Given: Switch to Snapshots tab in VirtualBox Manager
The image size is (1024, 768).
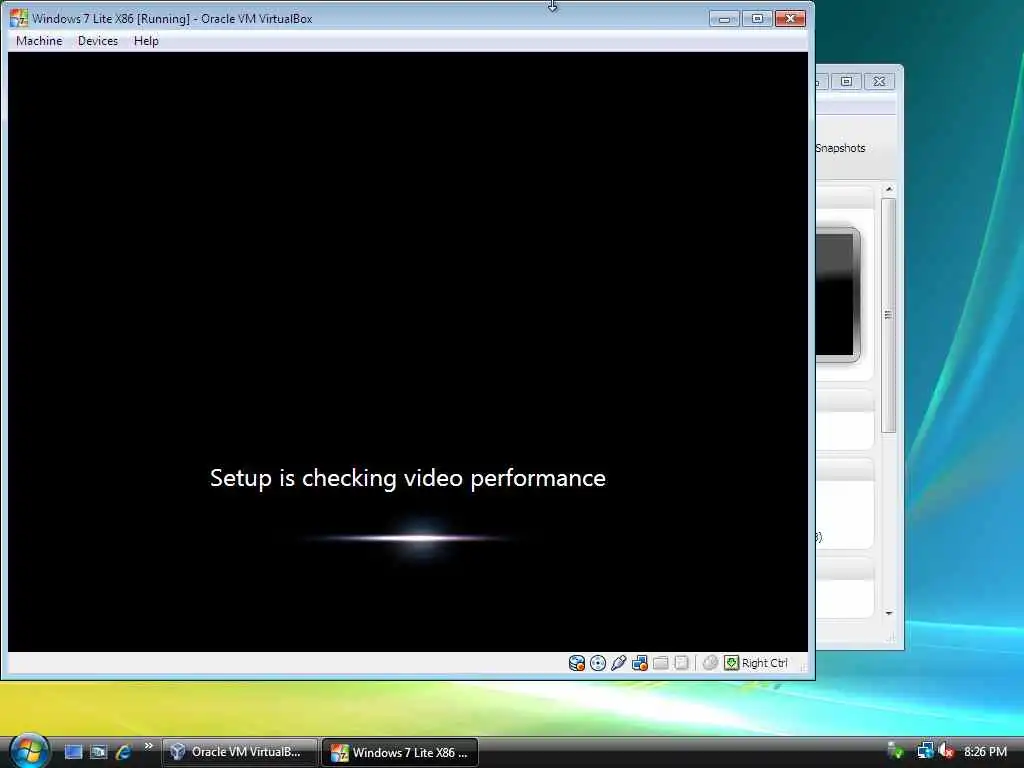Looking at the screenshot, I should [x=840, y=148].
